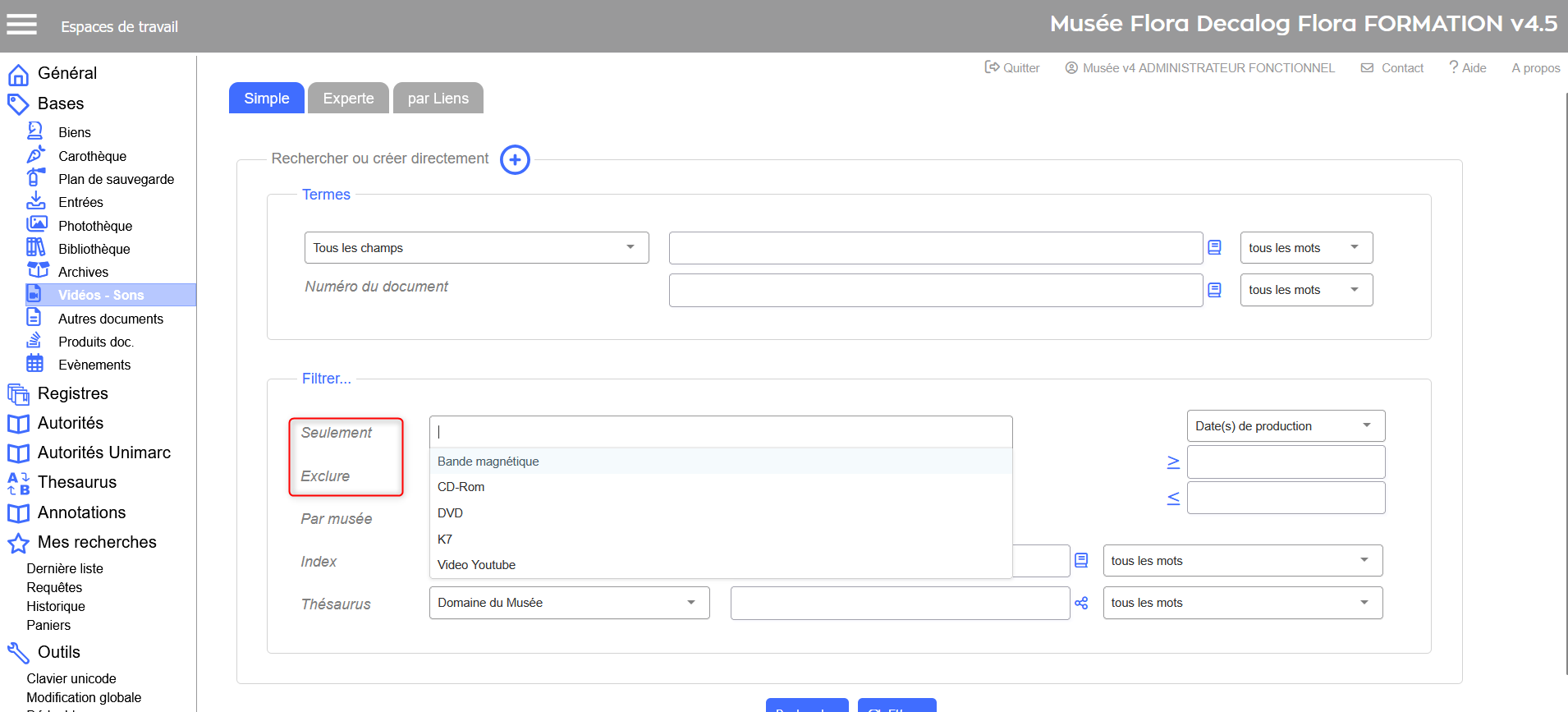Click the less-than-or-equal date icon
The image size is (1568, 712).
point(1173,498)
